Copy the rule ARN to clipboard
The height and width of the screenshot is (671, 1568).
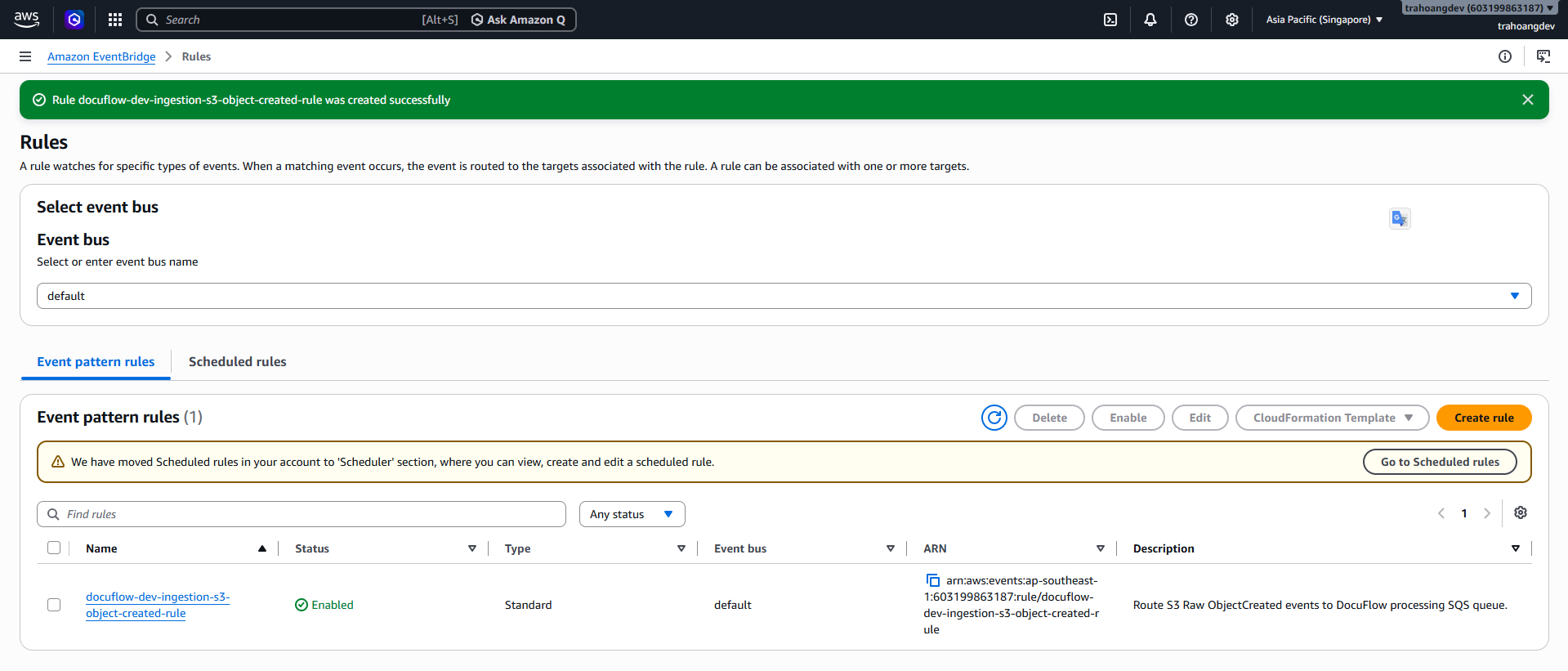pyautogui.click(x=932, y=580)
